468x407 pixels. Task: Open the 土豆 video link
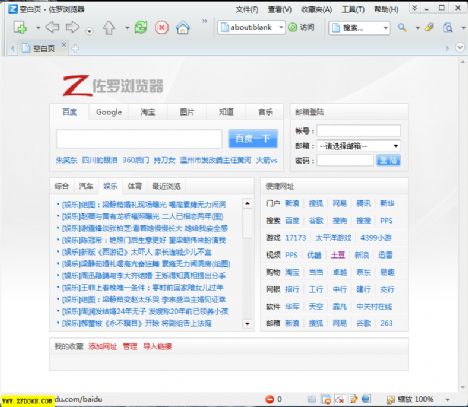[x=338, y=255]
